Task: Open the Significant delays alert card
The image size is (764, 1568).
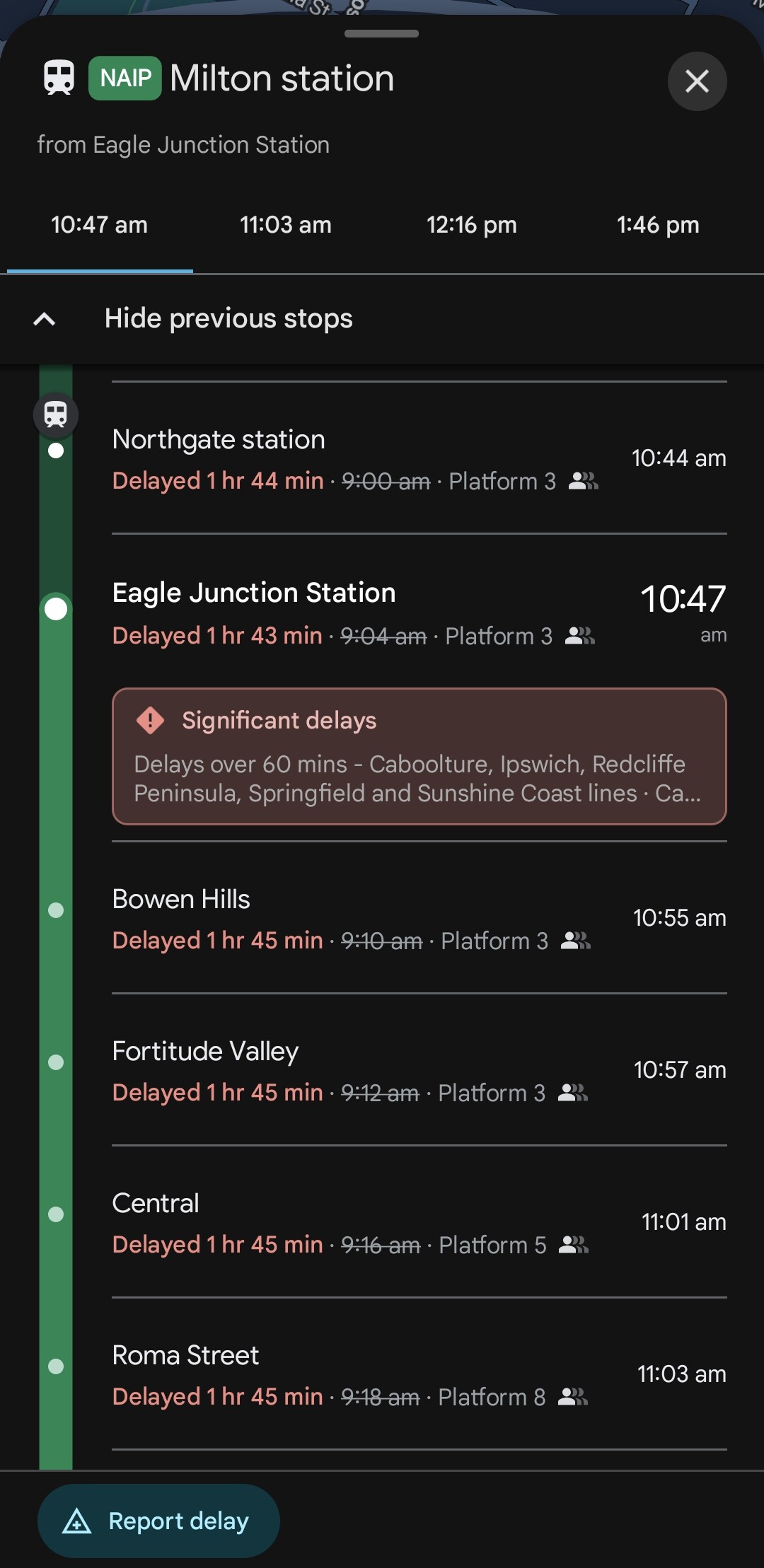Action: [419, 756]
